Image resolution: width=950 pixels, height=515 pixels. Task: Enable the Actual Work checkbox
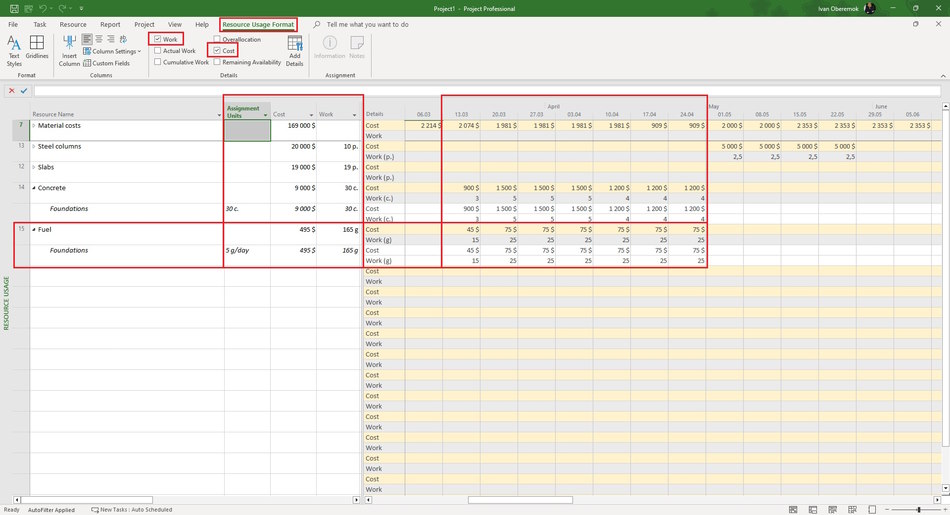coord(158,51)
